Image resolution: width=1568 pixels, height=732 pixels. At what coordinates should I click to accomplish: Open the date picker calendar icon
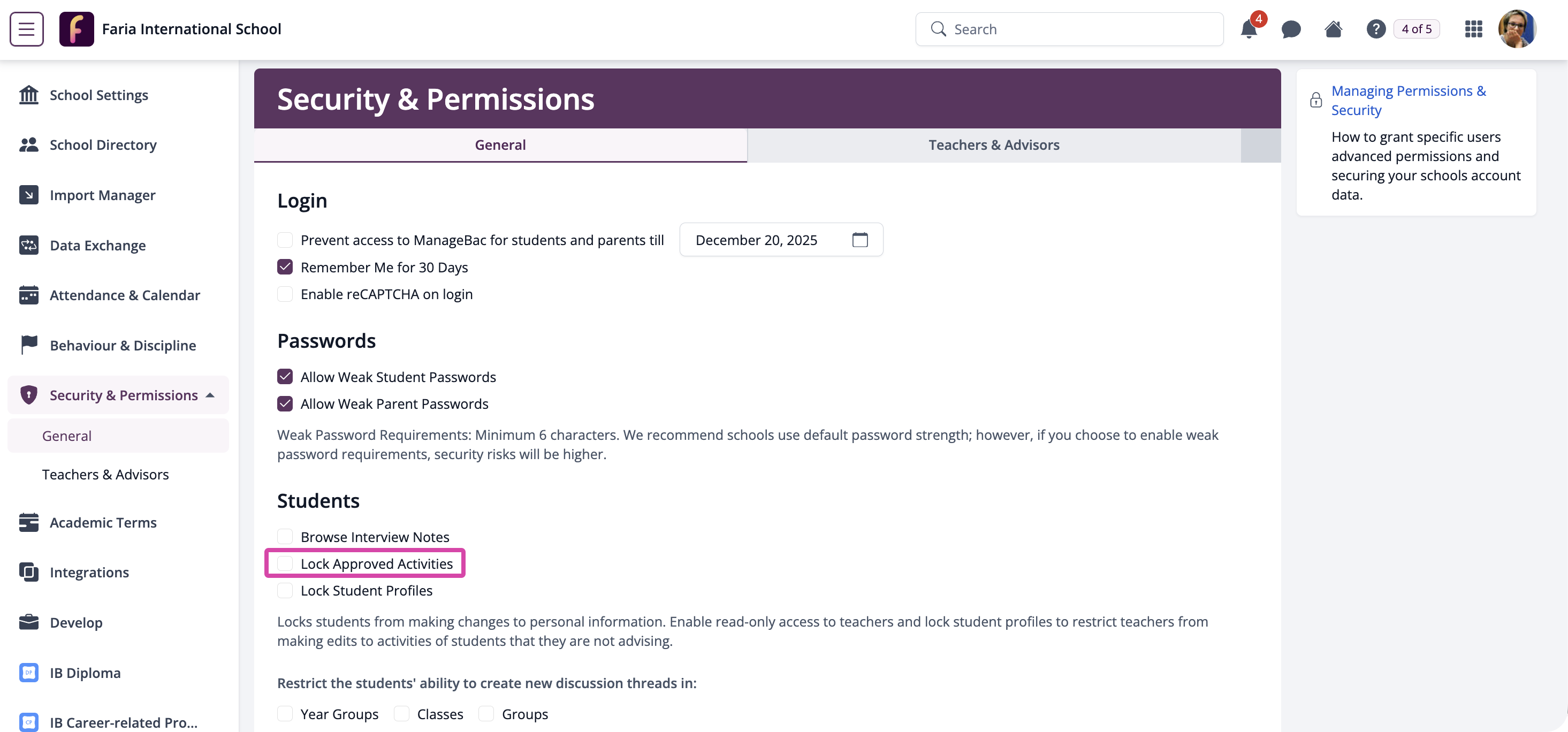pos(859,240)
